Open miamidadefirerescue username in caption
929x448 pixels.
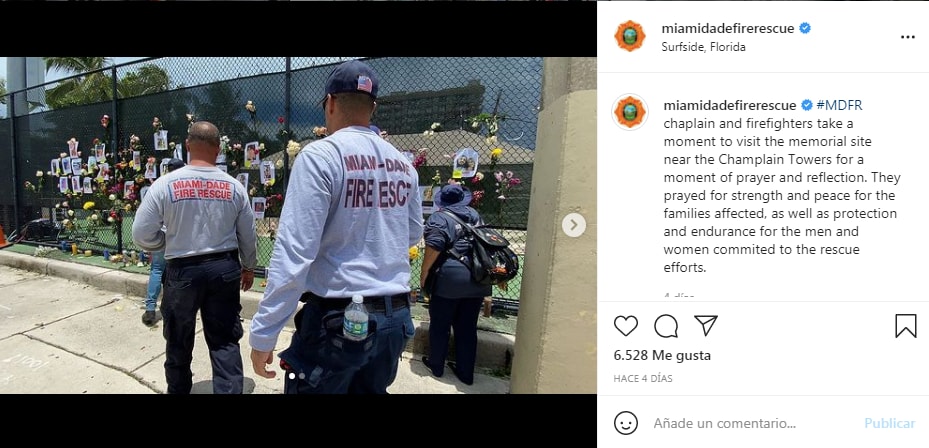(x=730, y=105)
